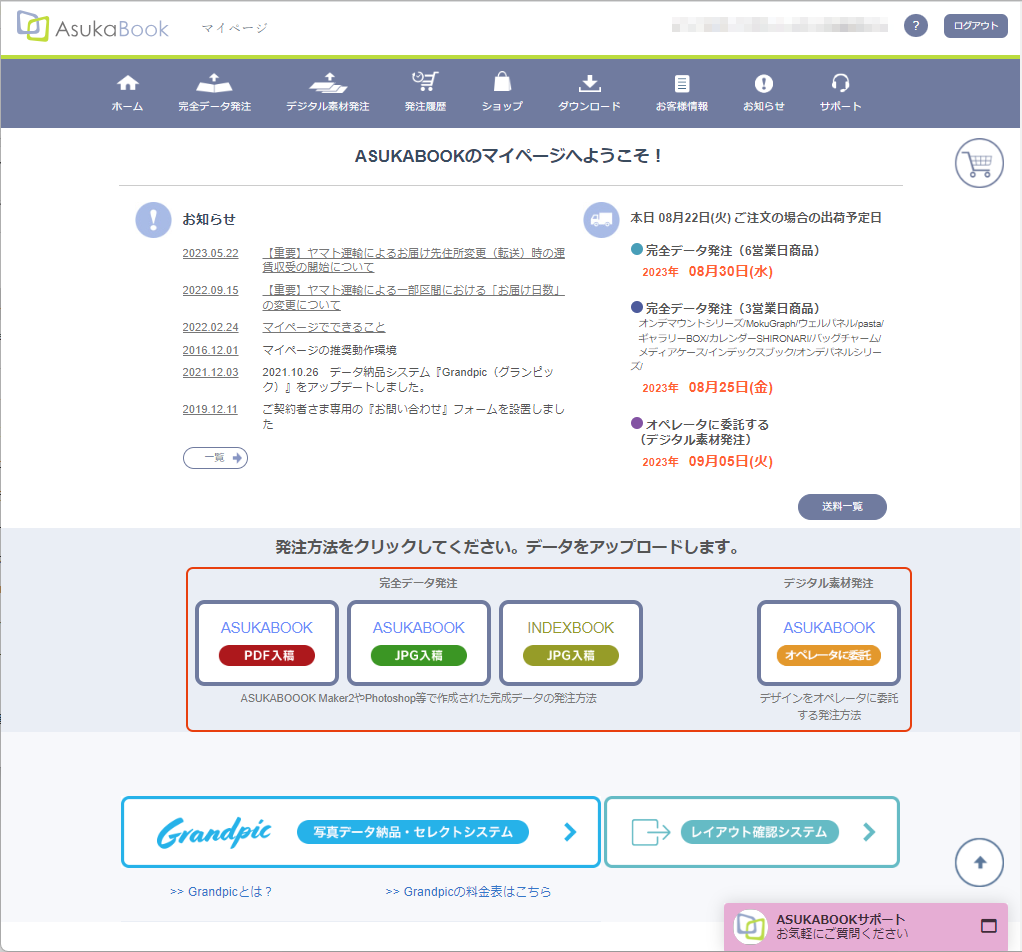
Task: Choose ASUKABOOK PDF入稿 order method
Action: pyautogui.click(x=267, y=643)
